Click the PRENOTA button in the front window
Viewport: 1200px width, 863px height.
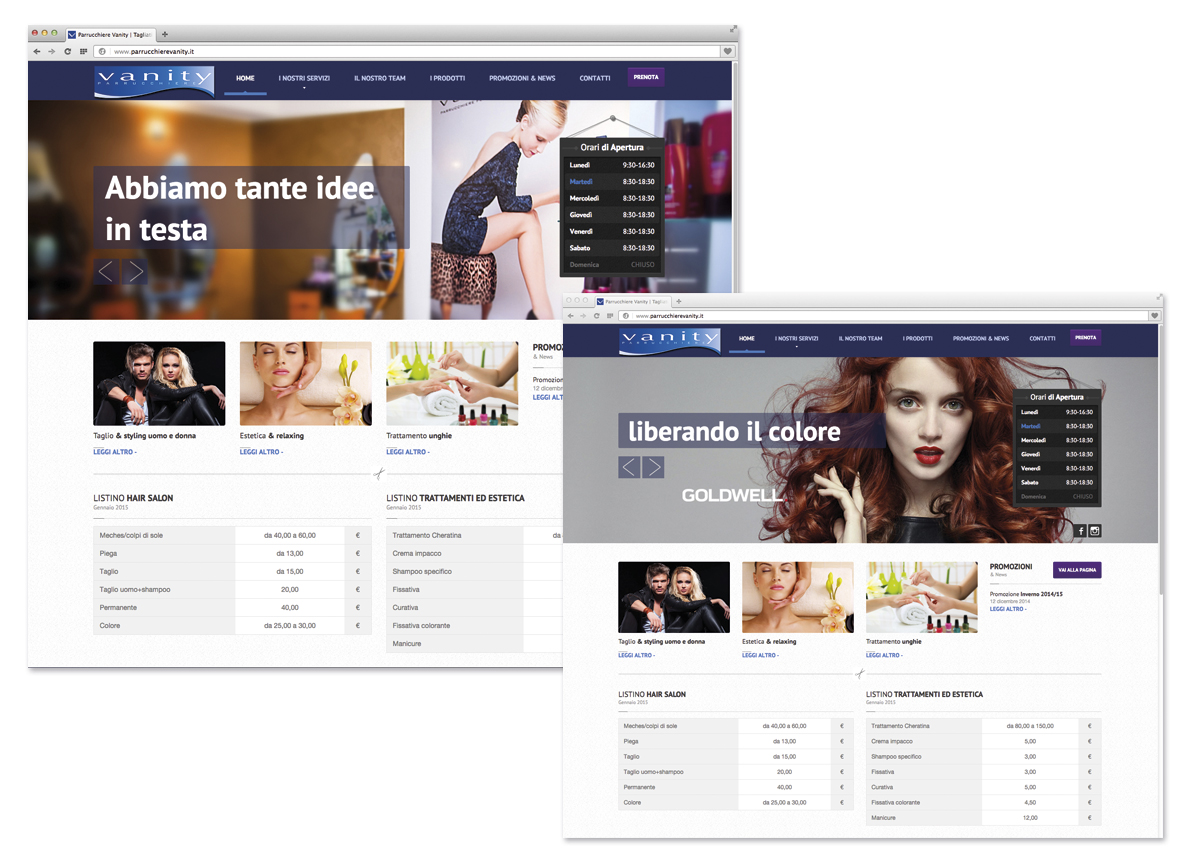[x=1085, y=338]
